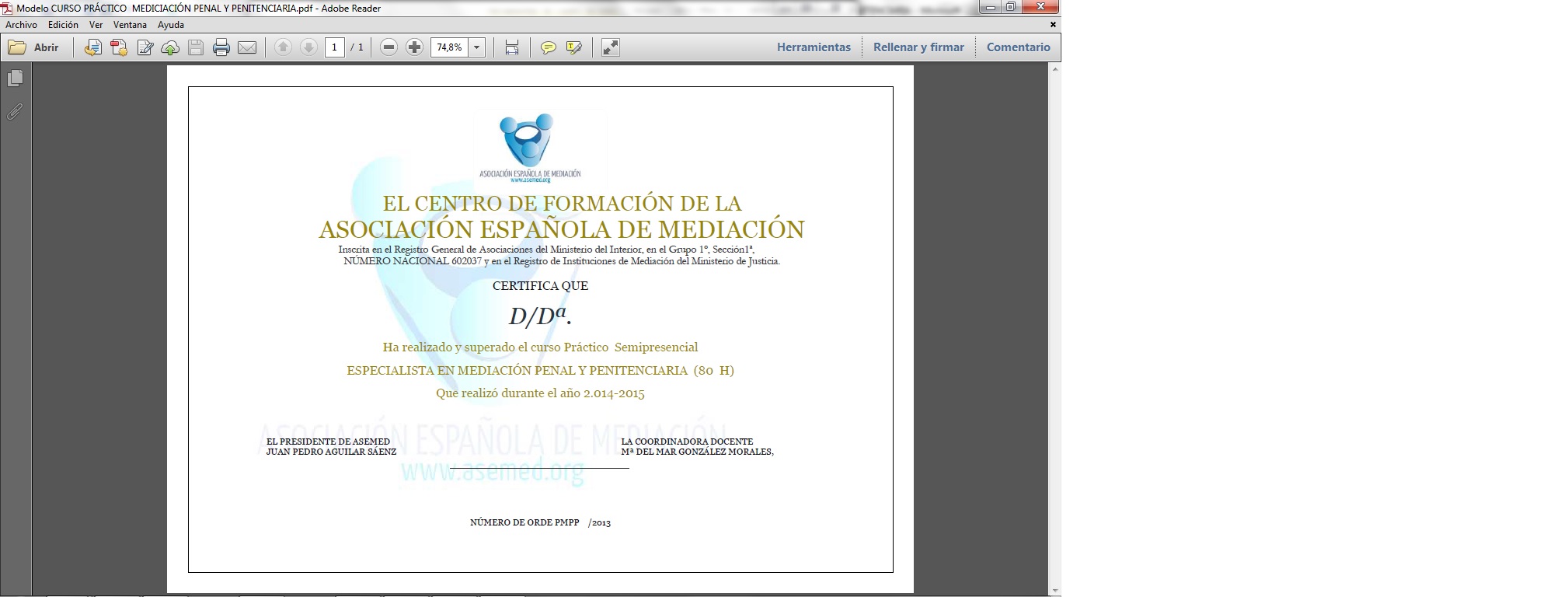The image size is (1568, 597).
Task: Click the page number input field
Action: coord(334,47)
